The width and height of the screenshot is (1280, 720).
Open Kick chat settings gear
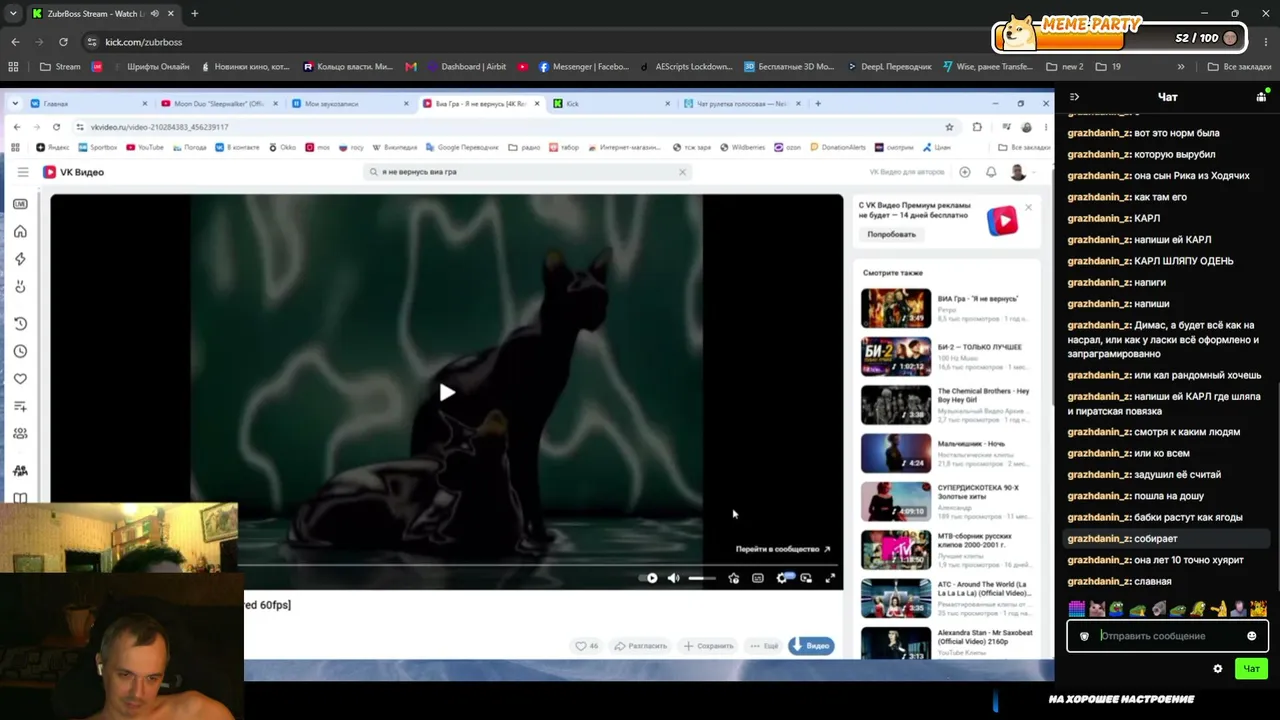(1217, 669)
